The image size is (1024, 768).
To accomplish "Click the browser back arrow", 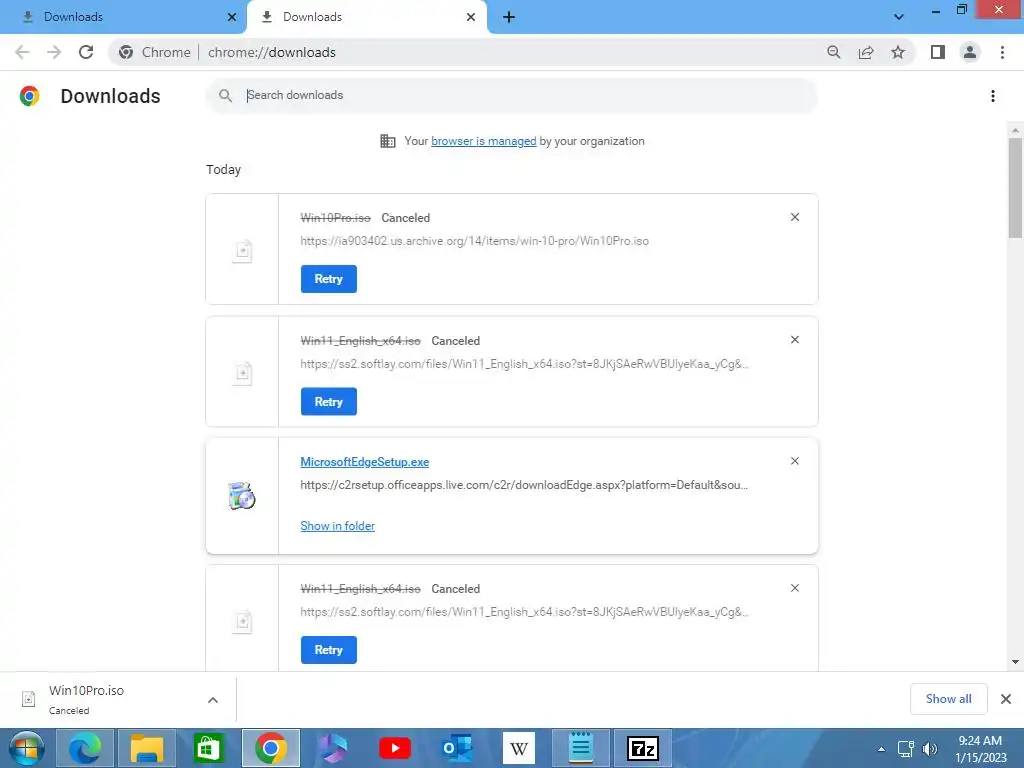I will 22,52.
